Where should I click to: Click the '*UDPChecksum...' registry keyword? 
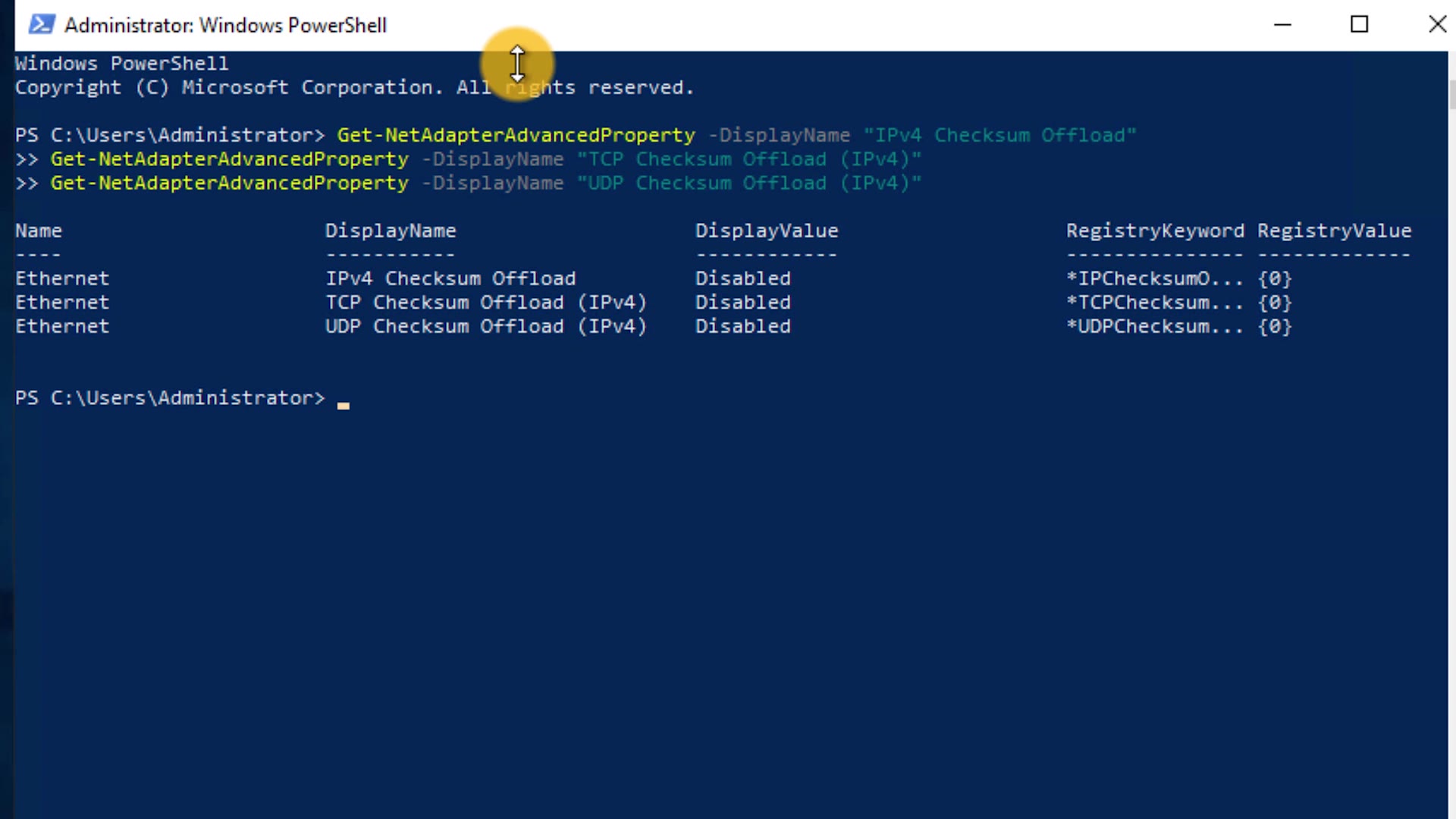coord(1155,327)
